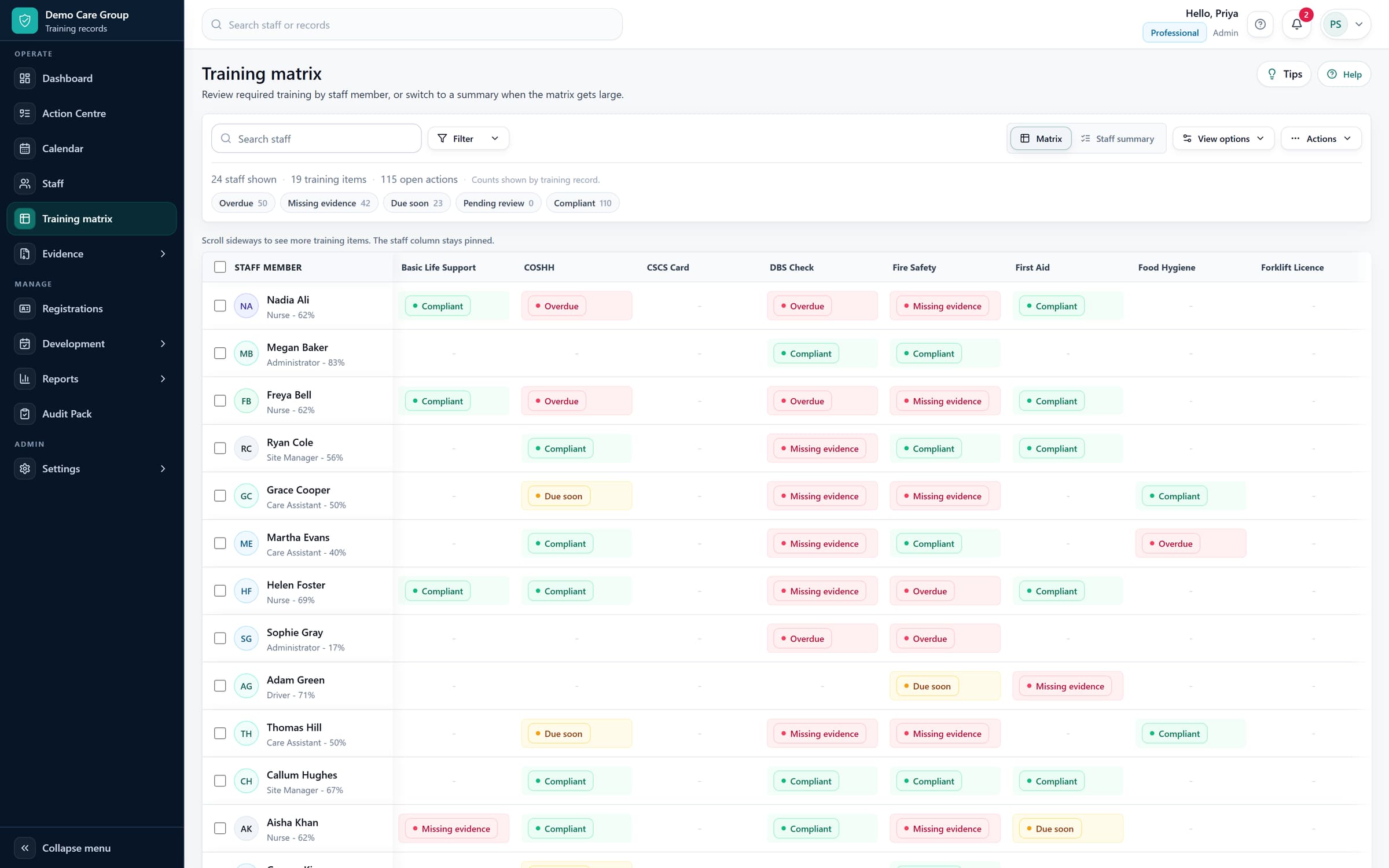Click the Staff people icon

tap(25, 183)
